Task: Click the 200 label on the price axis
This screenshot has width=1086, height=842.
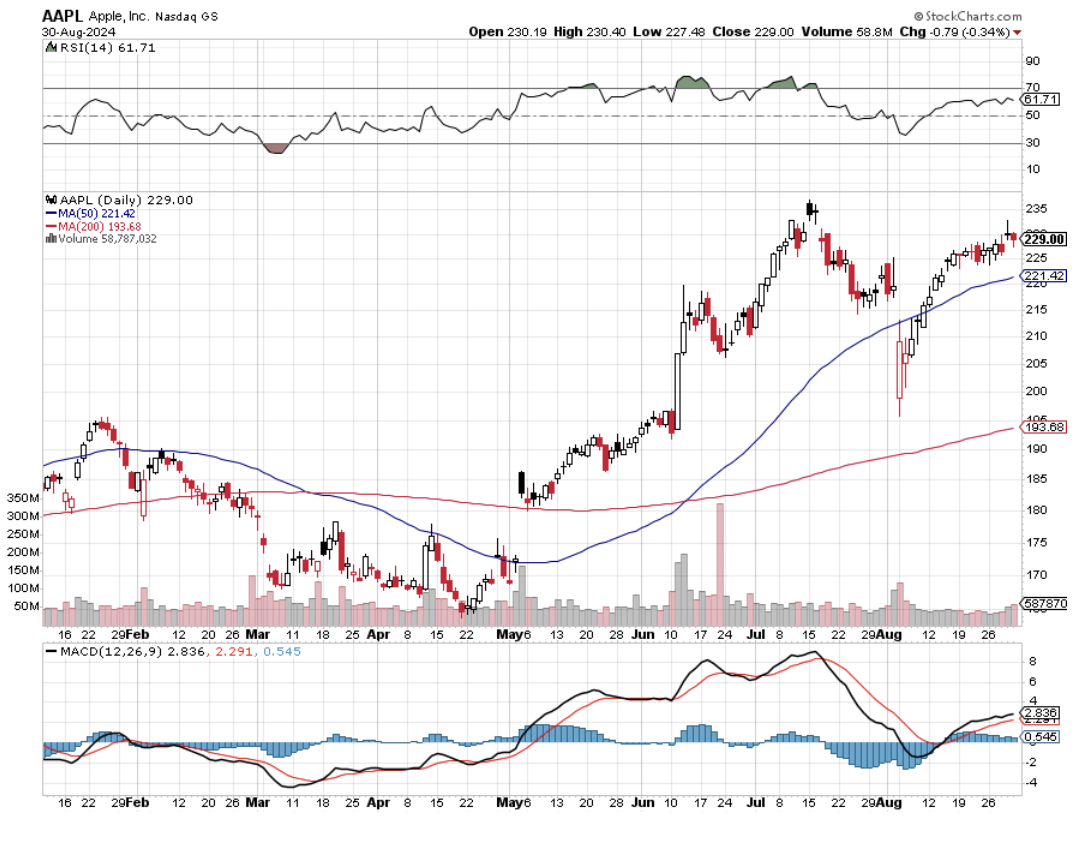Action: tap(1036, 391)
